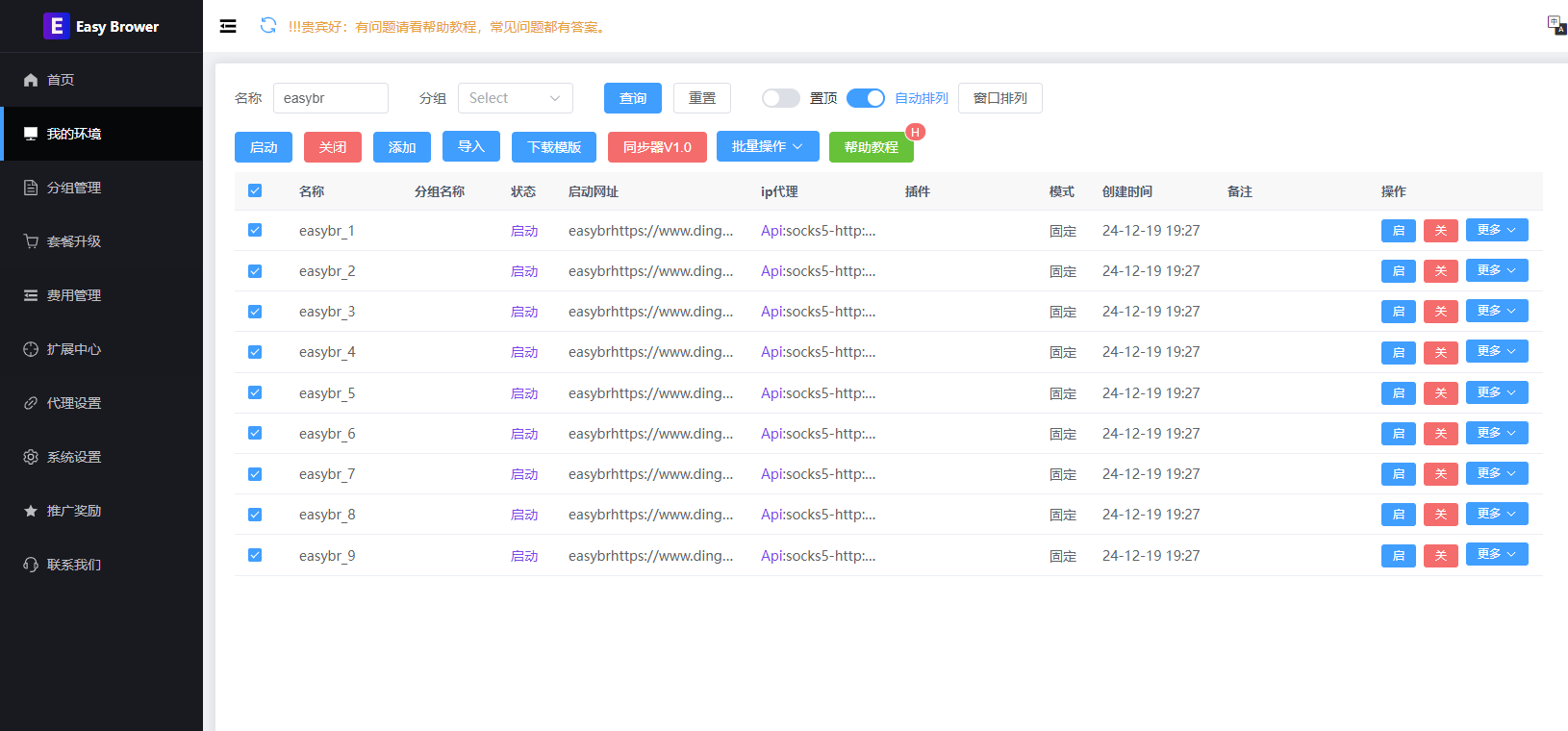
Task: Open 代理设置 in the sidebar
Action: pos(101,403)
